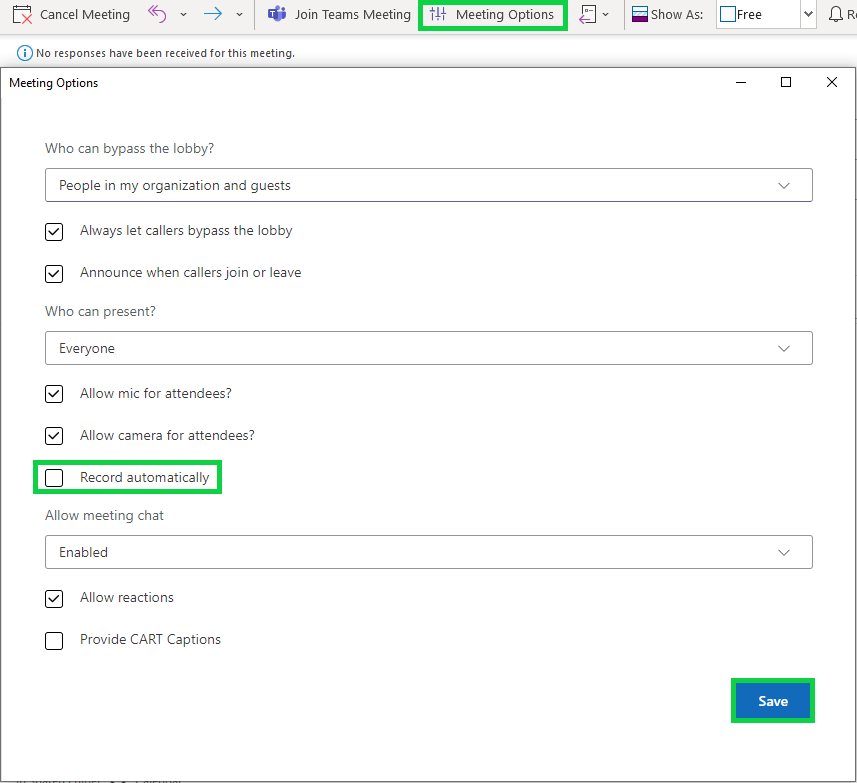
Task: Click the respond-to-meeting icon near Show As
Action: tap(588, 14)
